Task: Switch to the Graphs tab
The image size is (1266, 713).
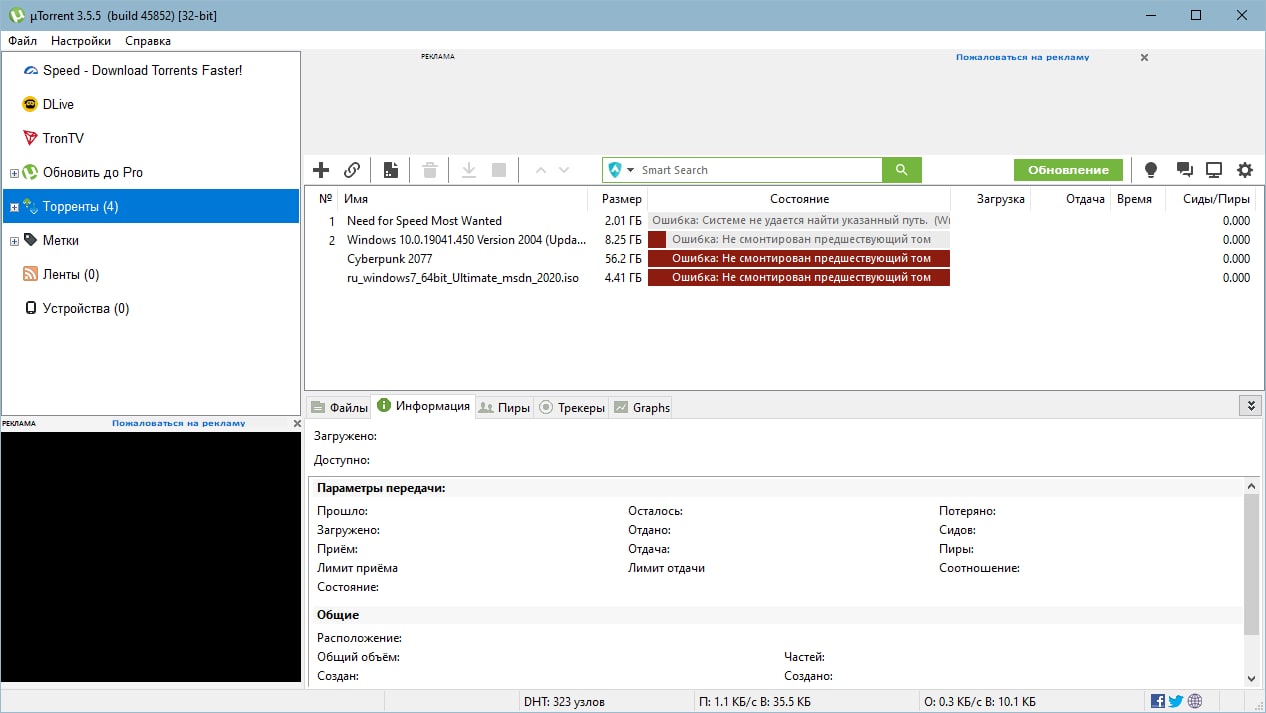Action: (x=641, y=407)
